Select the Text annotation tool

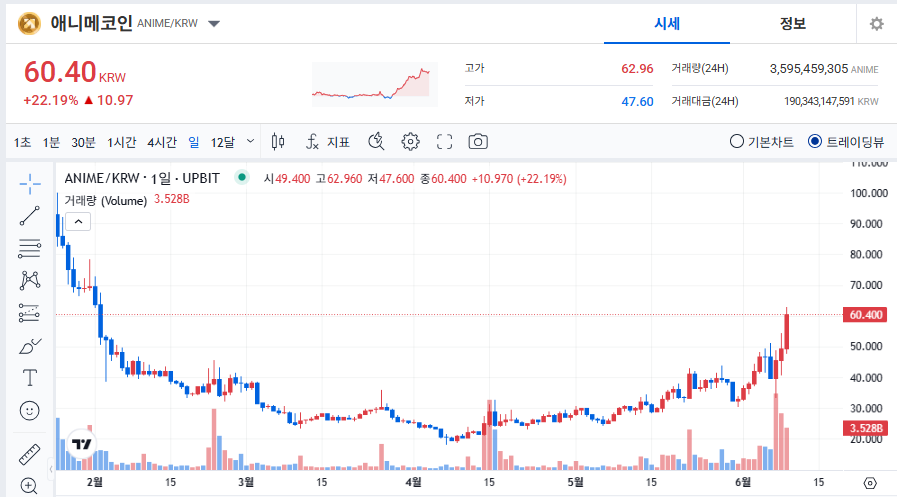[30, 378]
